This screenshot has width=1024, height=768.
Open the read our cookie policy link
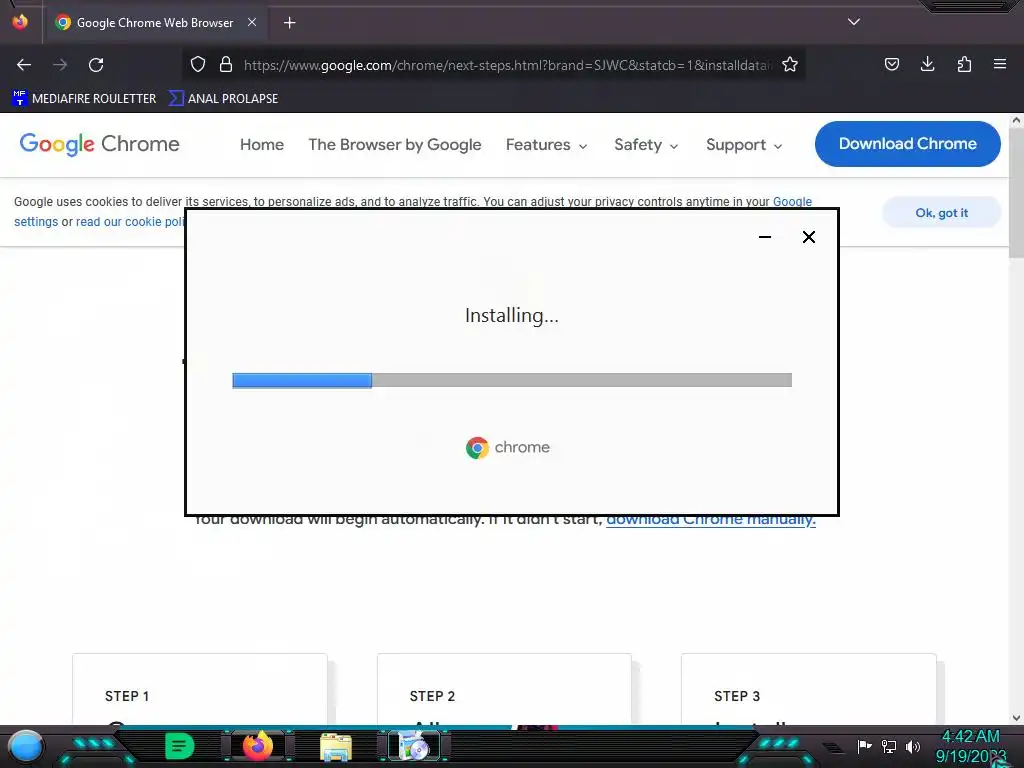[131, 222]
